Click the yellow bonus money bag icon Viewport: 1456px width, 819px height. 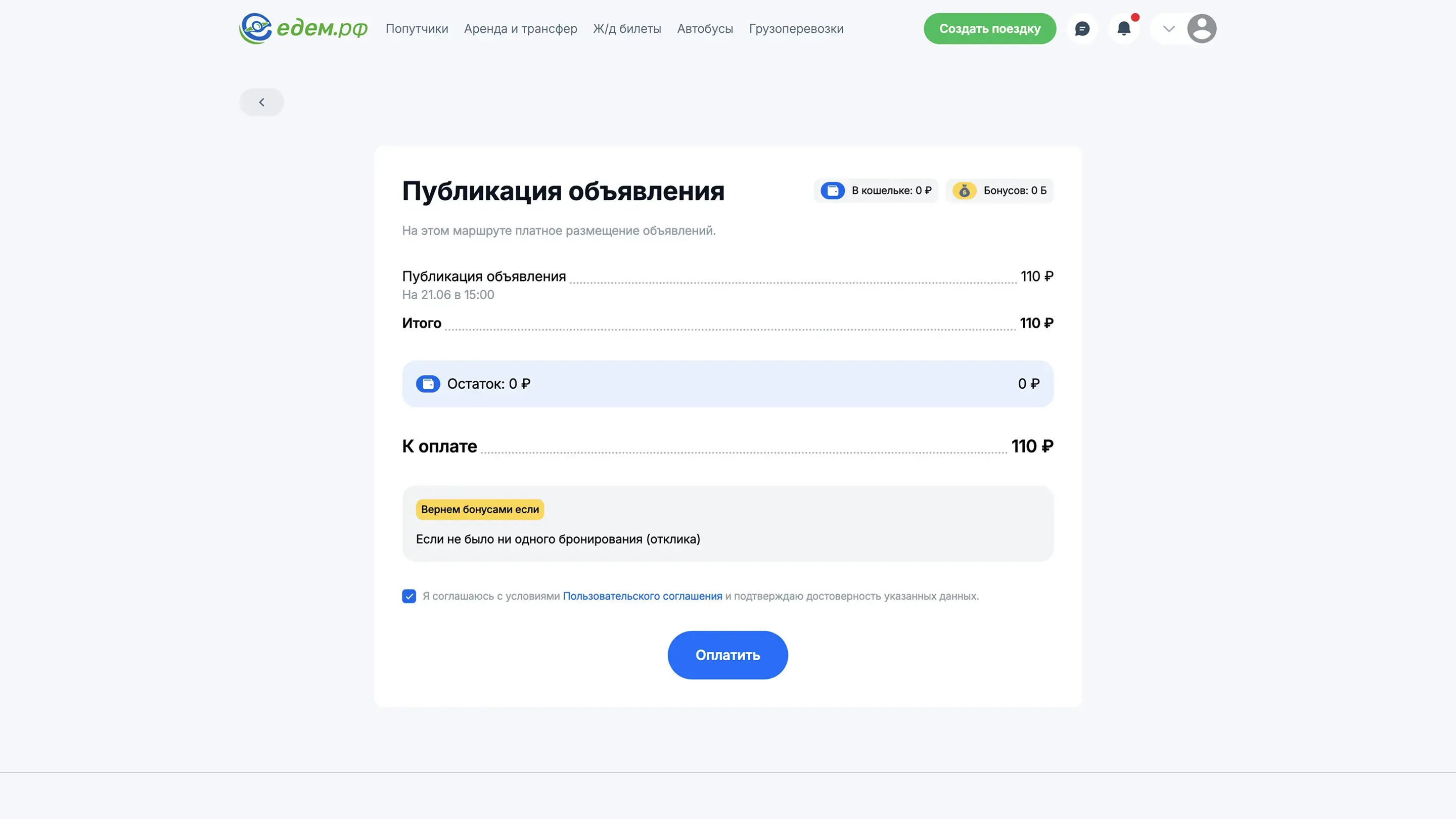click(x=964, y=191)
